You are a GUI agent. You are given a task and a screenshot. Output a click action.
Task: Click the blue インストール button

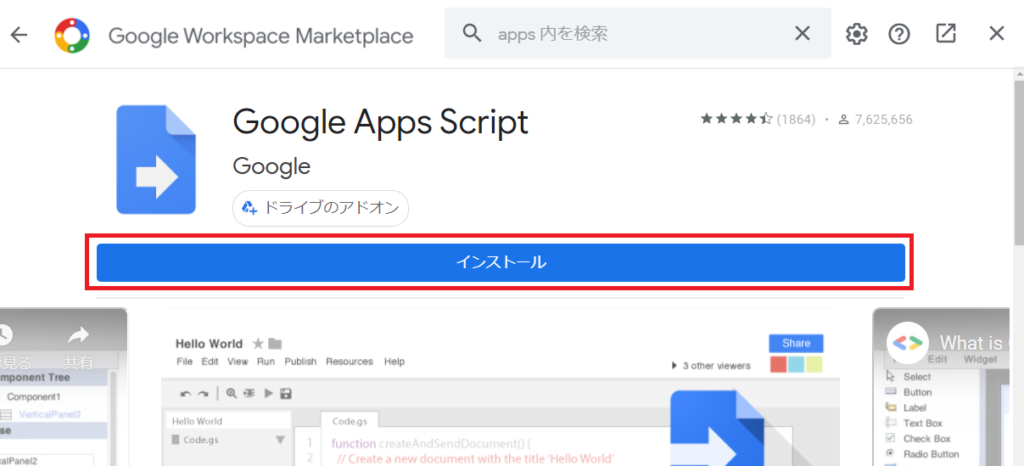tap(500, 263)
